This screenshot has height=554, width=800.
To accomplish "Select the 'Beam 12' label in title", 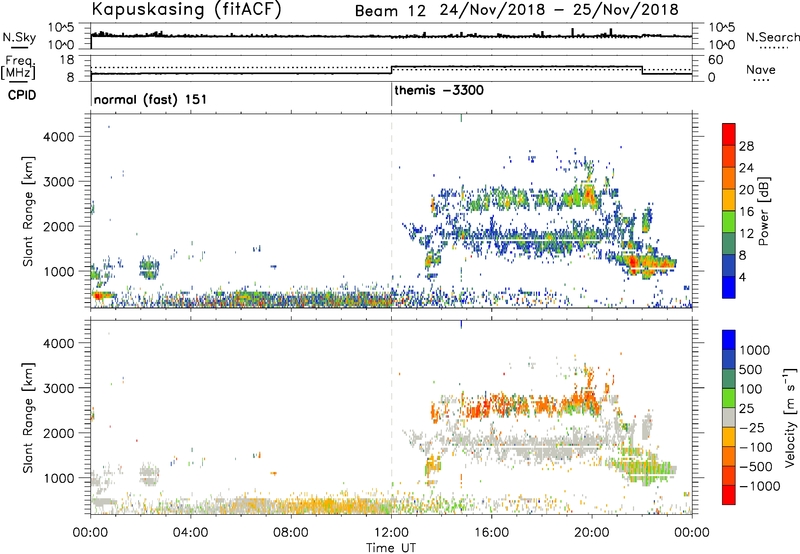I will (x=390, y=11).
